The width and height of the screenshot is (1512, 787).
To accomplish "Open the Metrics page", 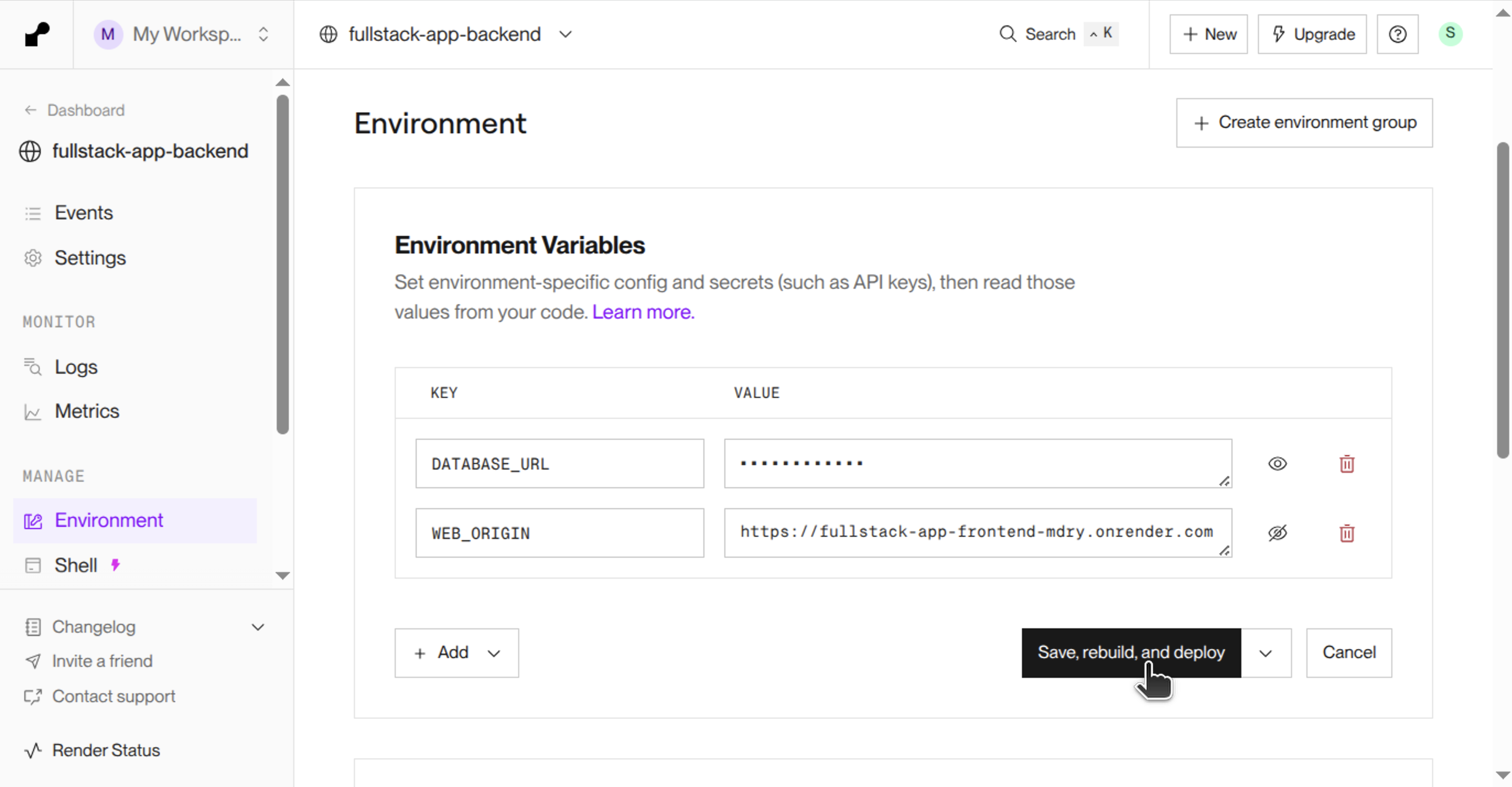I will click(x=87, y=411).
